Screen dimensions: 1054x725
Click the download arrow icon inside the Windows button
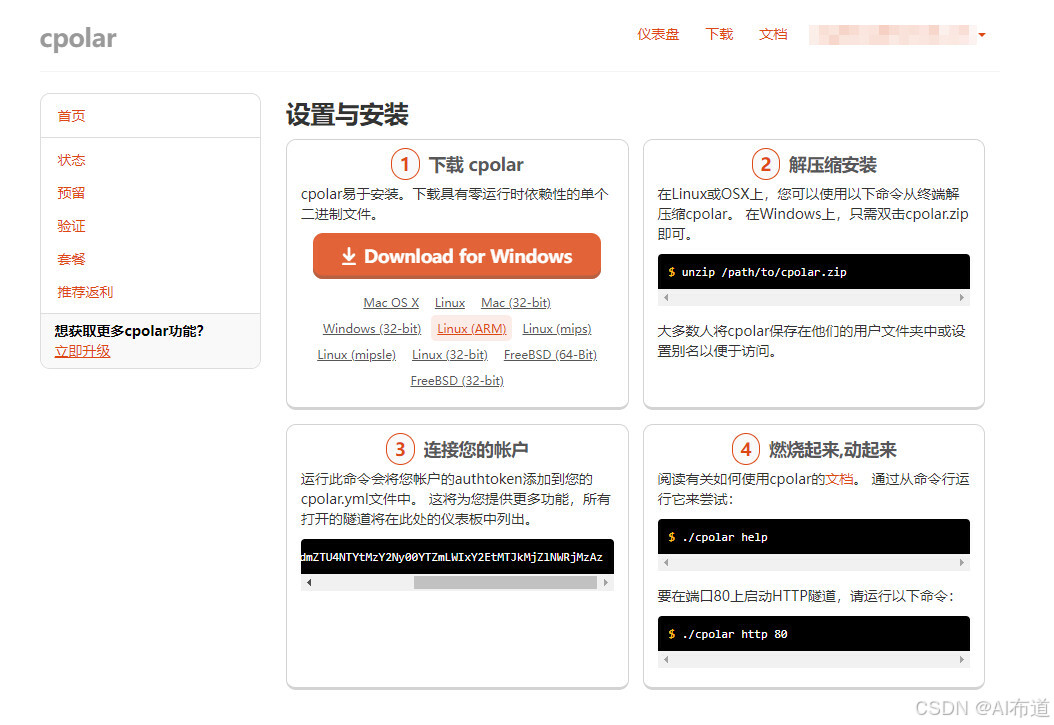[348, 256]
